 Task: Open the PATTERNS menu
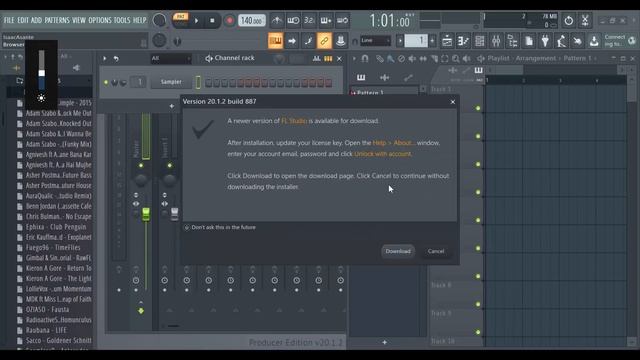click(x=57, y=20)
